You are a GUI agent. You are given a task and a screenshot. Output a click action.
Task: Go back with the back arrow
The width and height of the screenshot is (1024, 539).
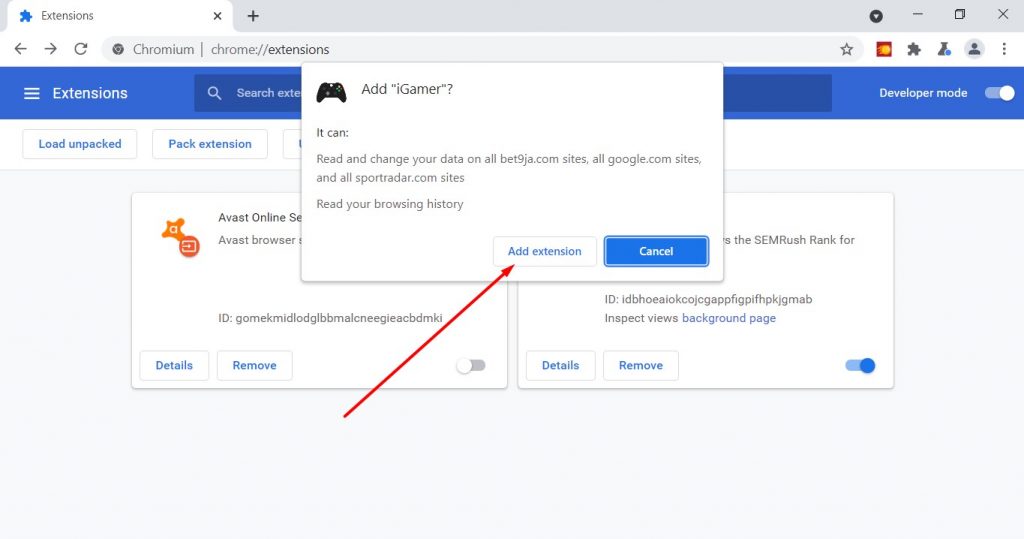point(20,49)
